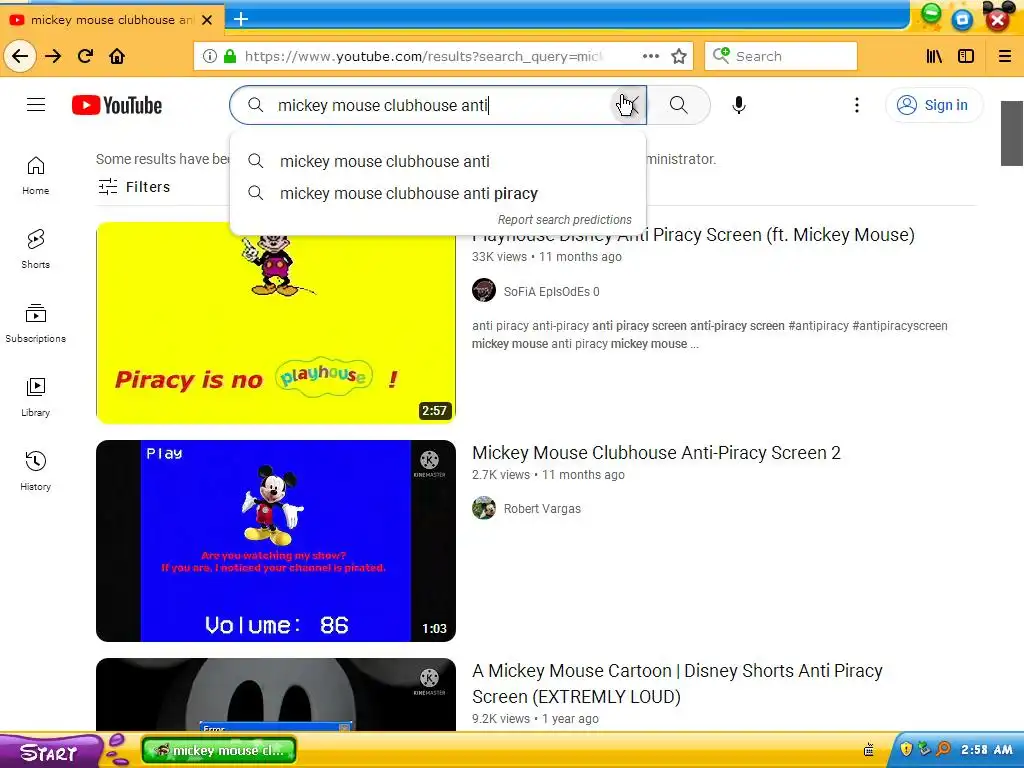Open Subscriptions in the YouTube sidebar
Viewport: 1024px width, 768px height.
pos(36,323)
